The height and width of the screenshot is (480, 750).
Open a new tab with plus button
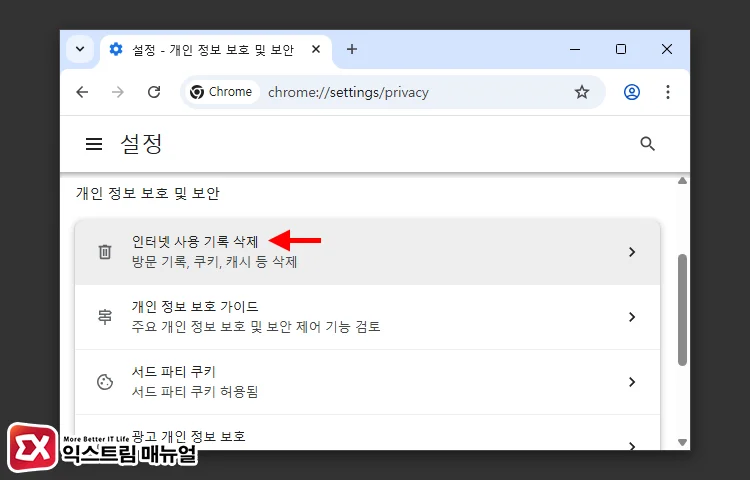click(352, 49)
